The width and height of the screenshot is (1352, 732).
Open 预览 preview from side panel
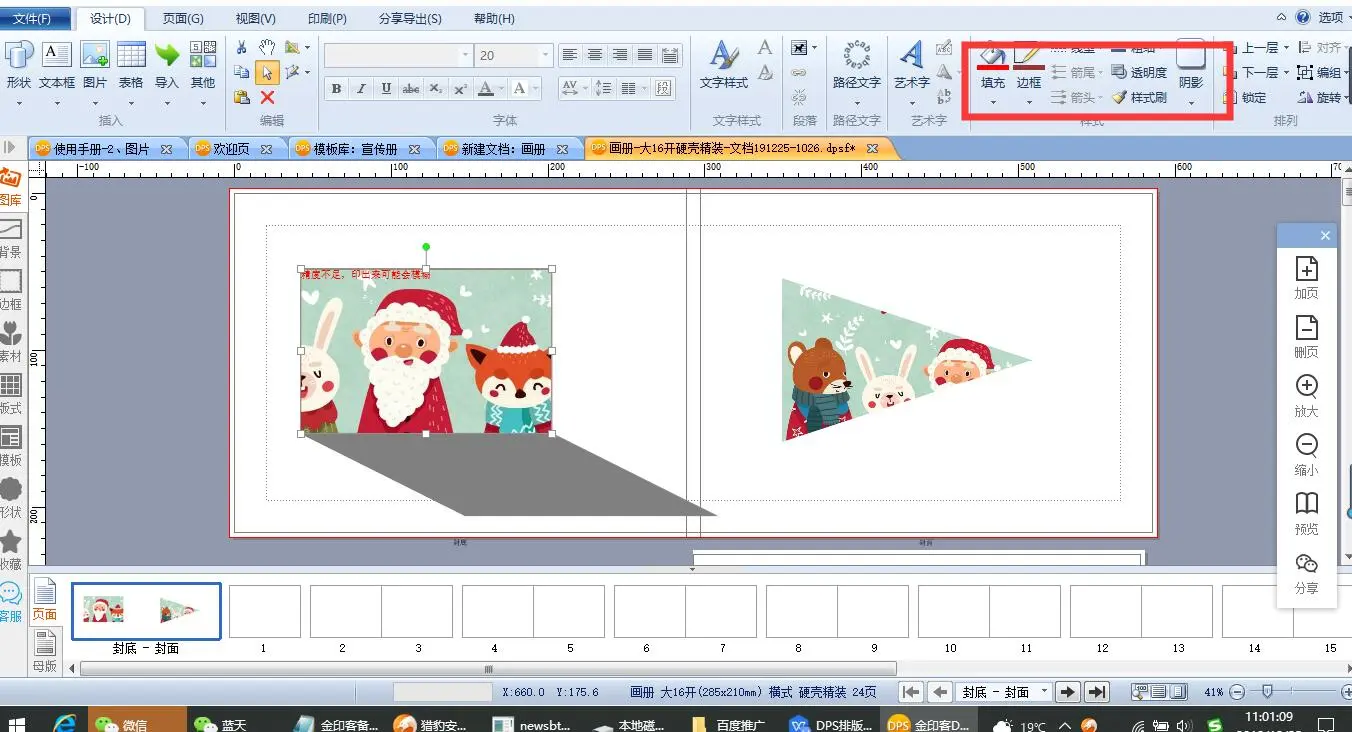coord(1306,513)
